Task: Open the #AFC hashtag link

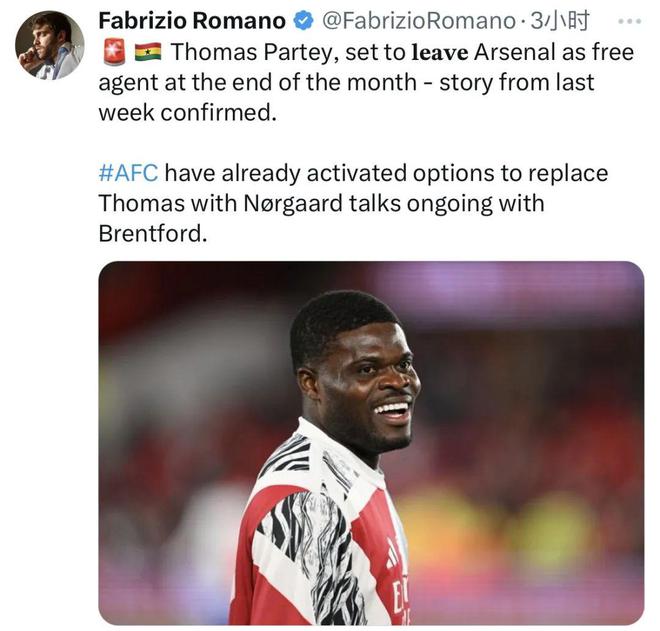Action: [x=128, y=173]
